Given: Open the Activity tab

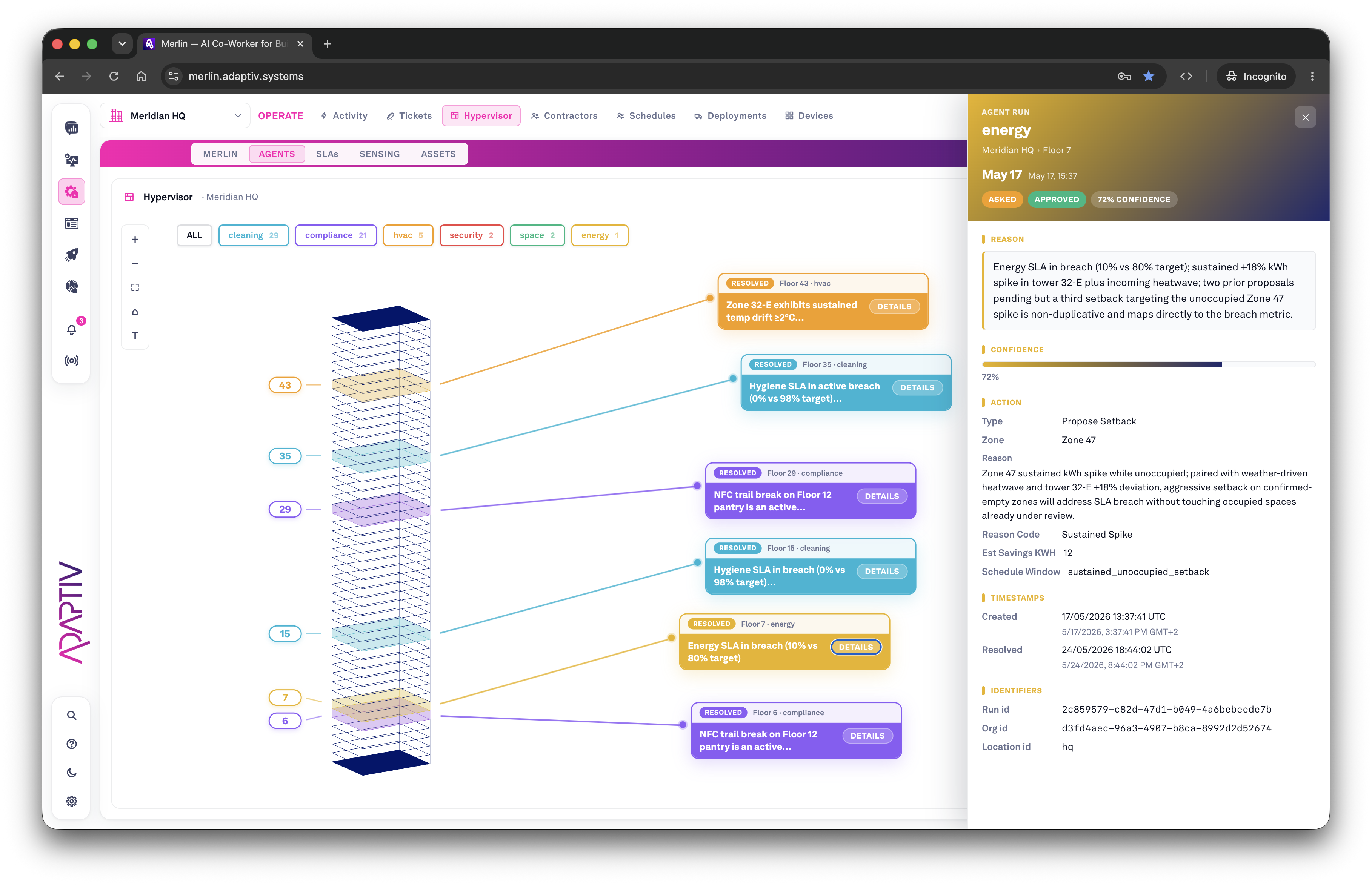Looking at the screenshot, I should 344,115.
